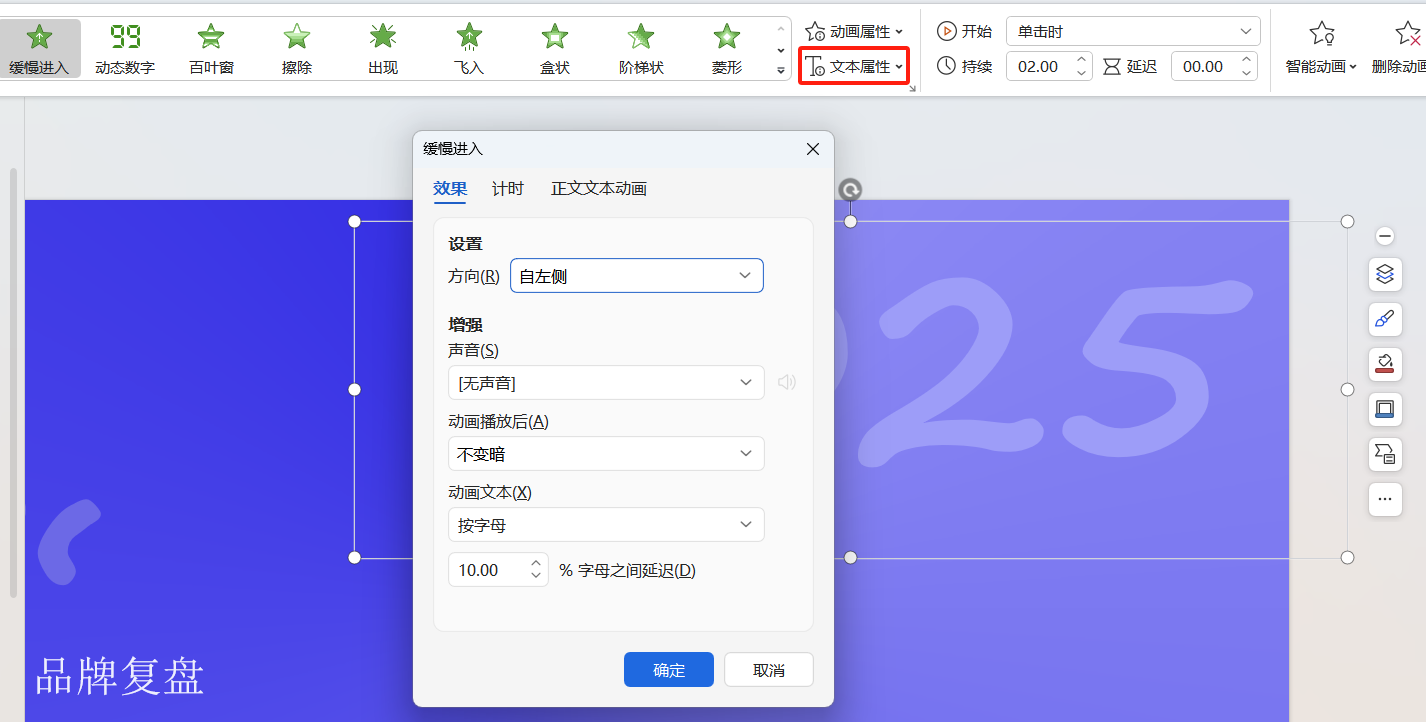Increase letter delay with stepper arrow
The width and height of the screenshot is (1426, 722).
[x=536, y=563]
